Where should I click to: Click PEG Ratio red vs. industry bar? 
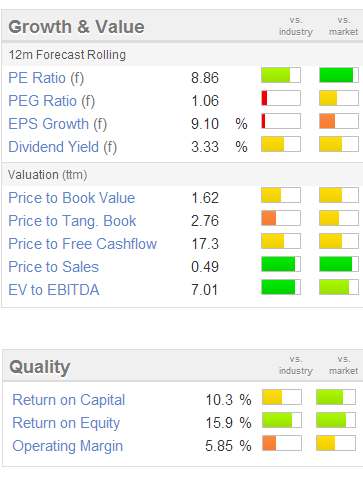click(281, 98)
